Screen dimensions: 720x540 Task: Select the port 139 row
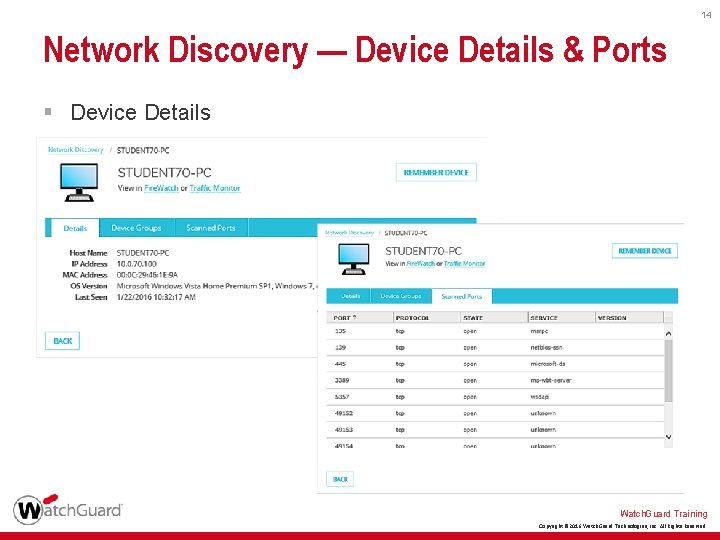[495, 348]
